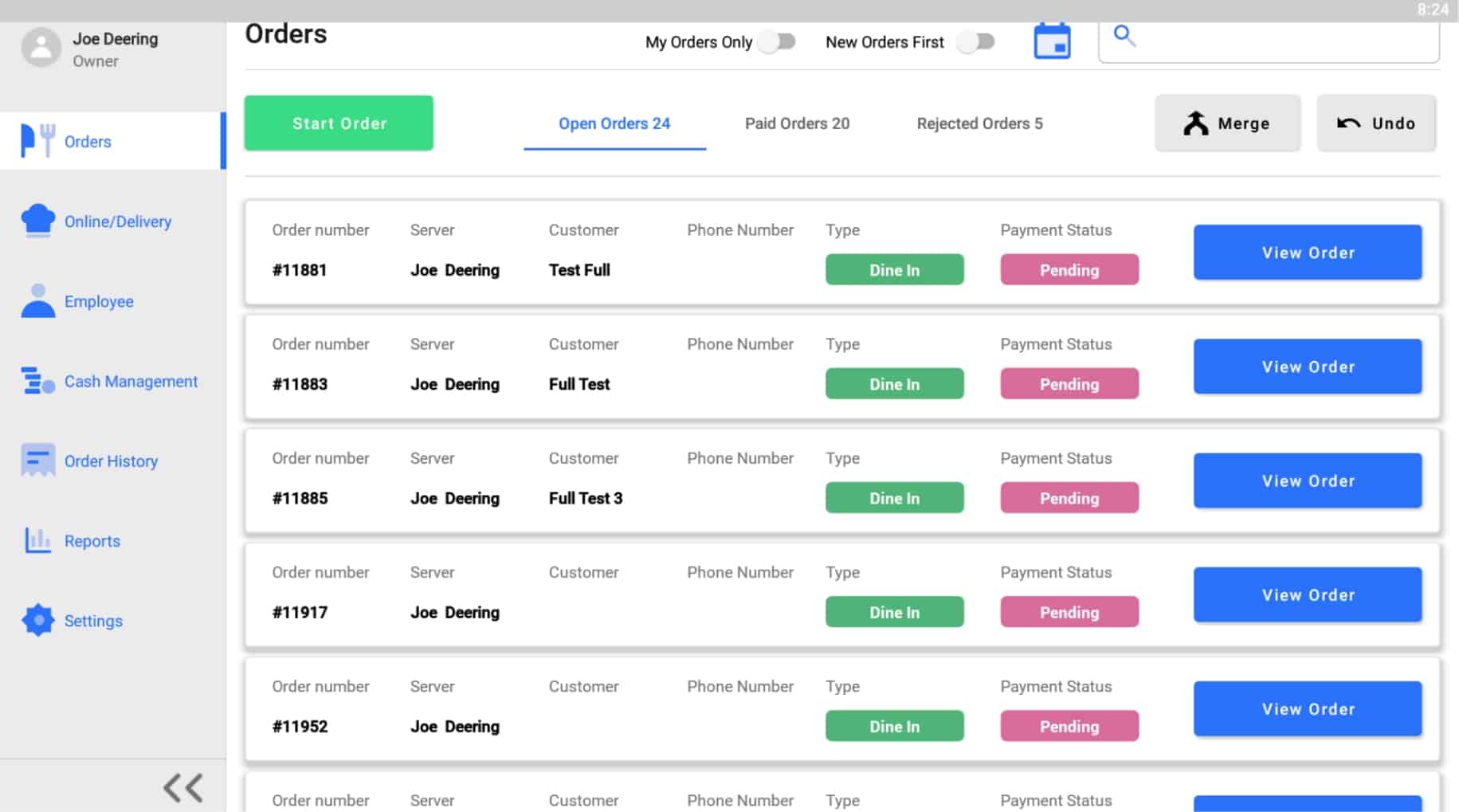The image size is (1459, 812).
Task: Click inside the search input field
Action: (x=1269, y=41)
